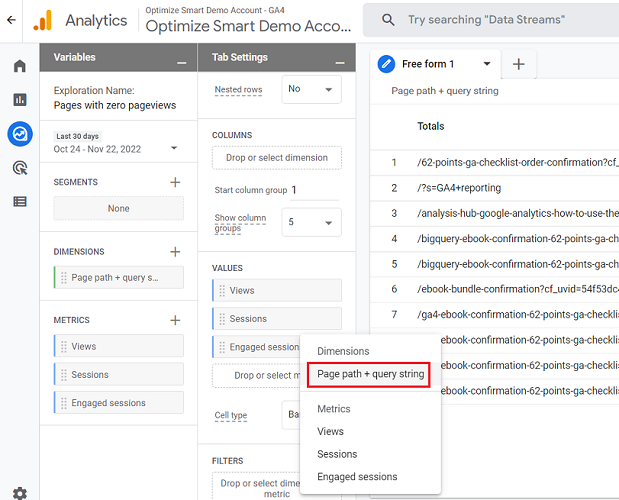Open Configure from the sidebar
Image resolution: width=619 pixels, height=500 pixels.
(20, 202)
